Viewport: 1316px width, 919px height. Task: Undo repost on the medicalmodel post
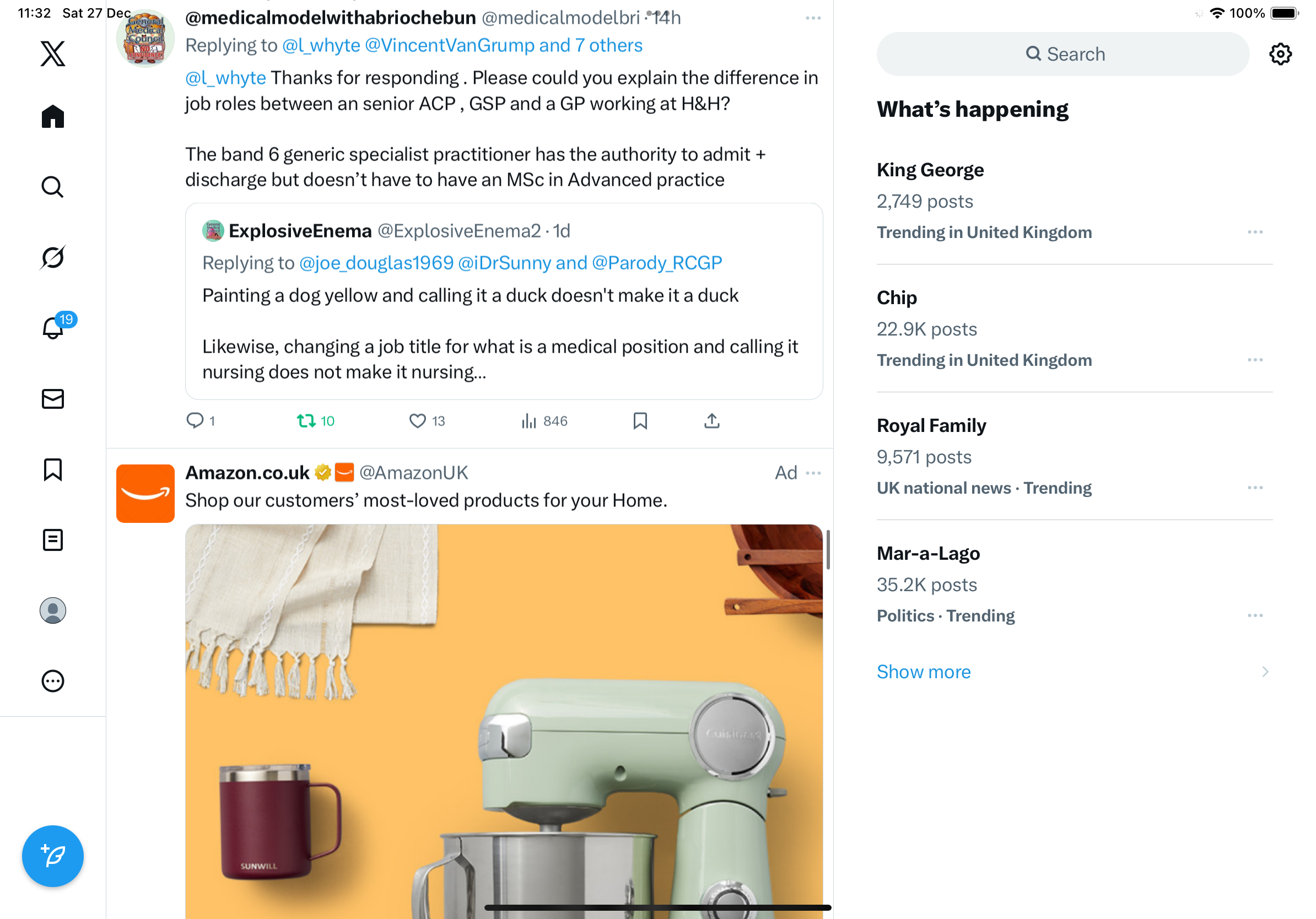coord(306,421)
